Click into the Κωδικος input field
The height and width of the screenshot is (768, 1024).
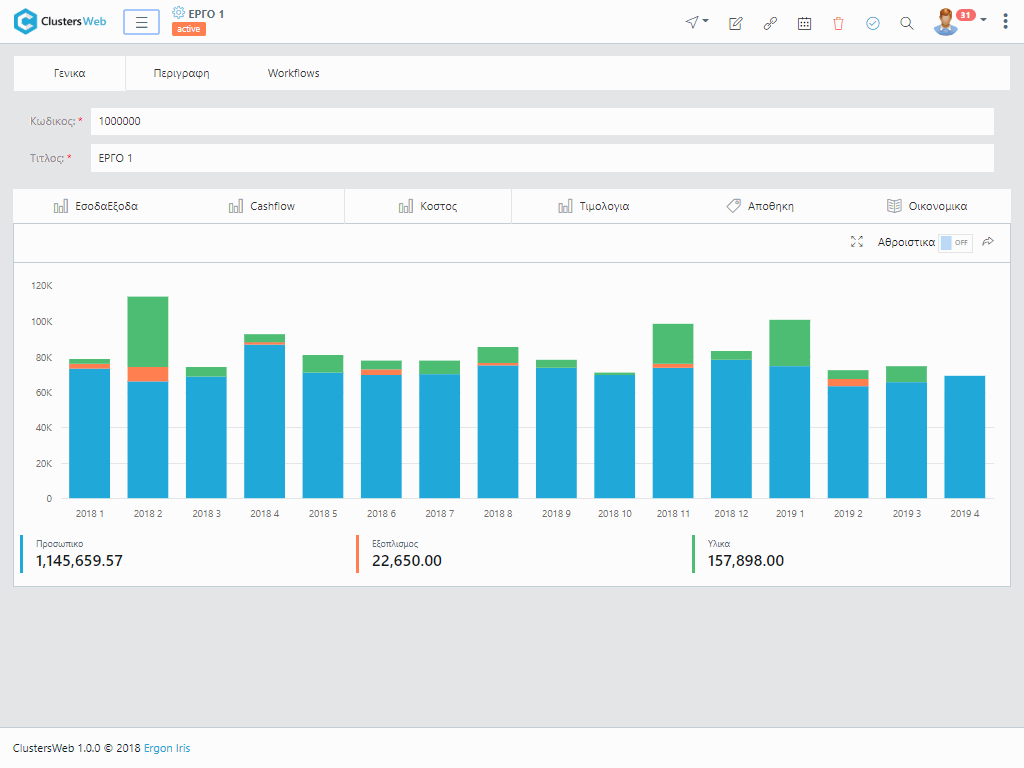[x=541, y=121]
